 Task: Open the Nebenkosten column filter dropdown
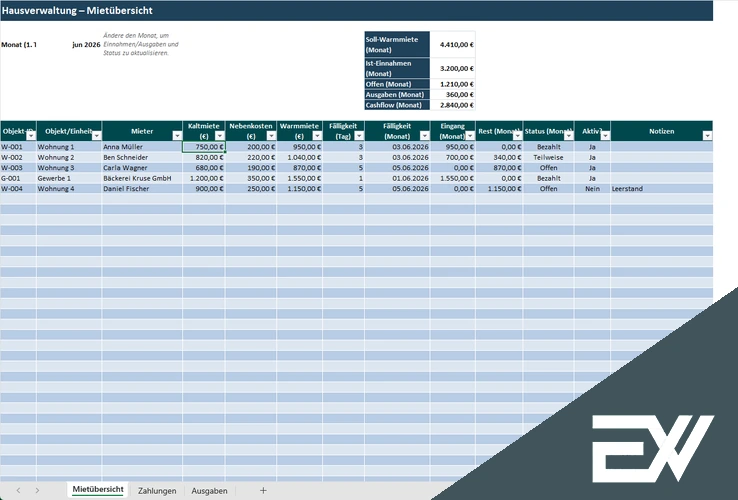coord(271,136)
